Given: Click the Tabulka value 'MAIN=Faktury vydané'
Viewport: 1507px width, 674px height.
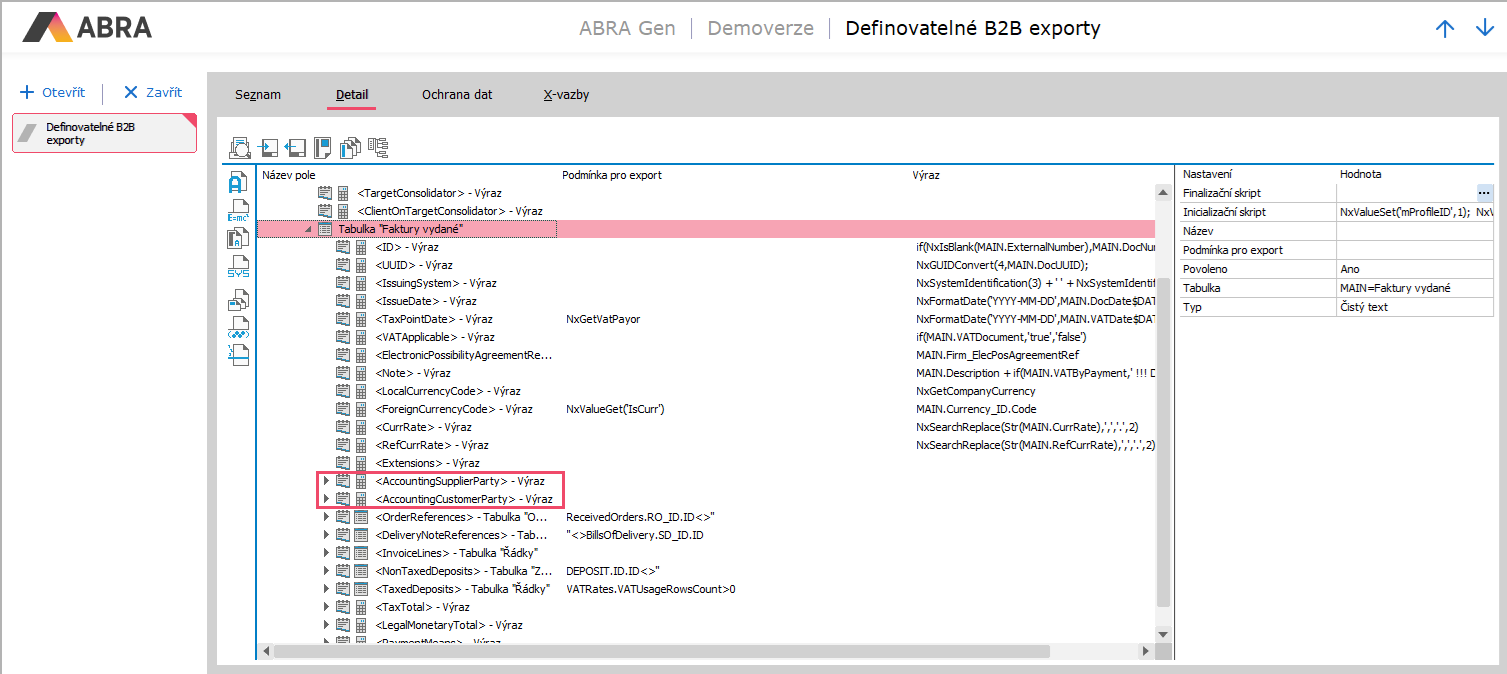Looking at the screenshot, I should (x=1395, y=288).
